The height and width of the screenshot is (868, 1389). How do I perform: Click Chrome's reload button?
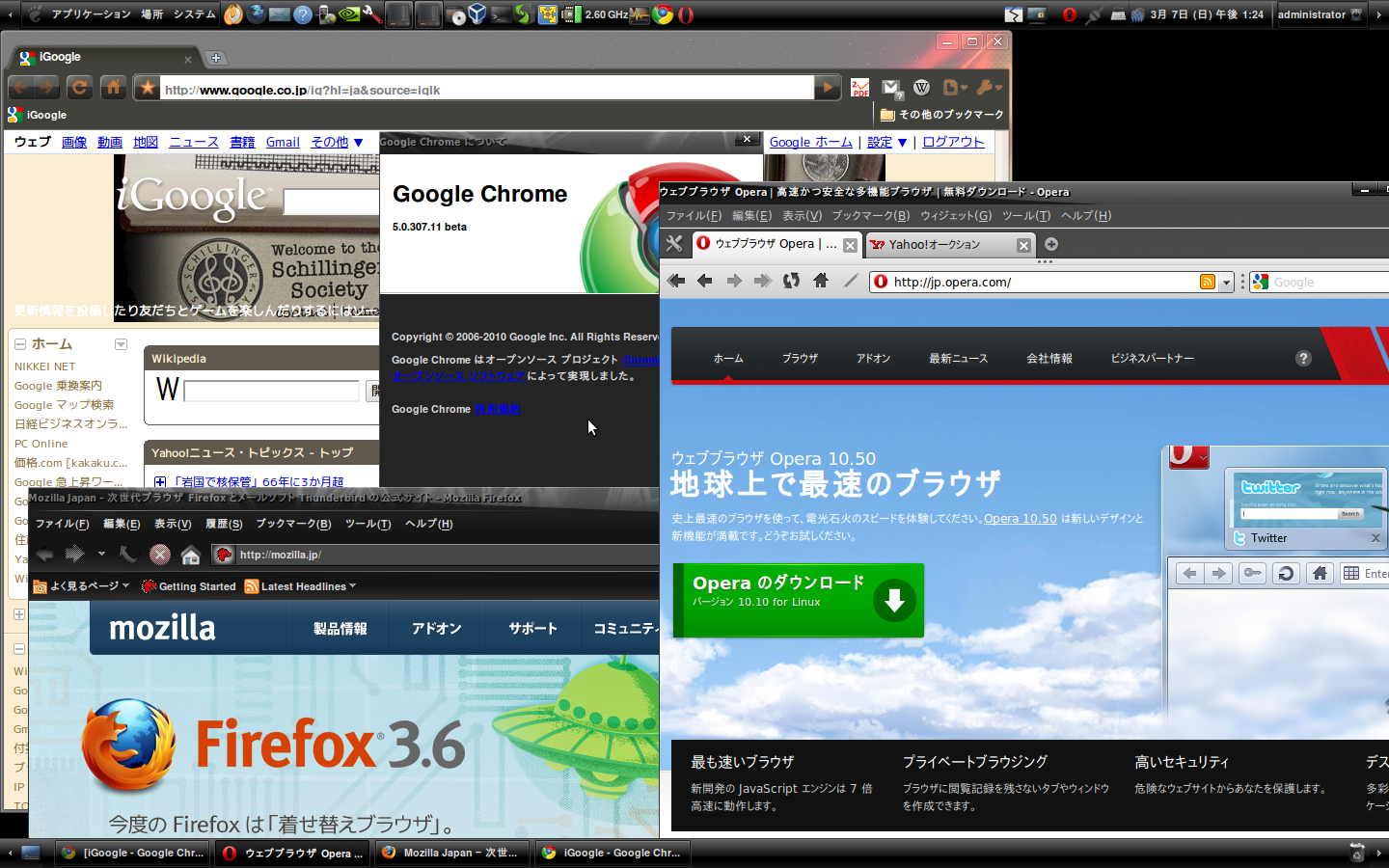tap(80, 88)
